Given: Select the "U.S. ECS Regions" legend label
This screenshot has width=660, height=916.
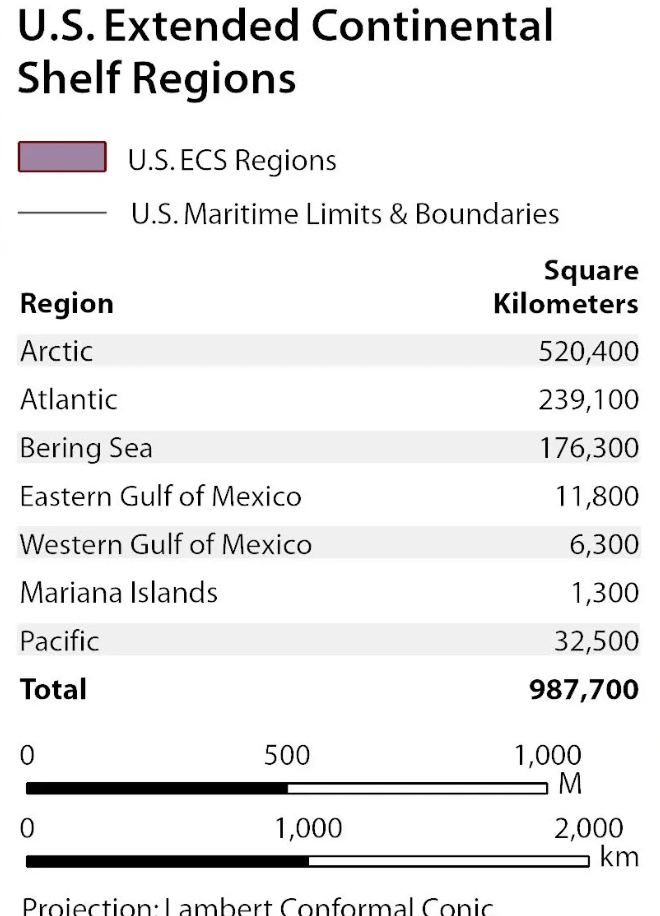Looking at the screenshot, I should coord(232,160).
